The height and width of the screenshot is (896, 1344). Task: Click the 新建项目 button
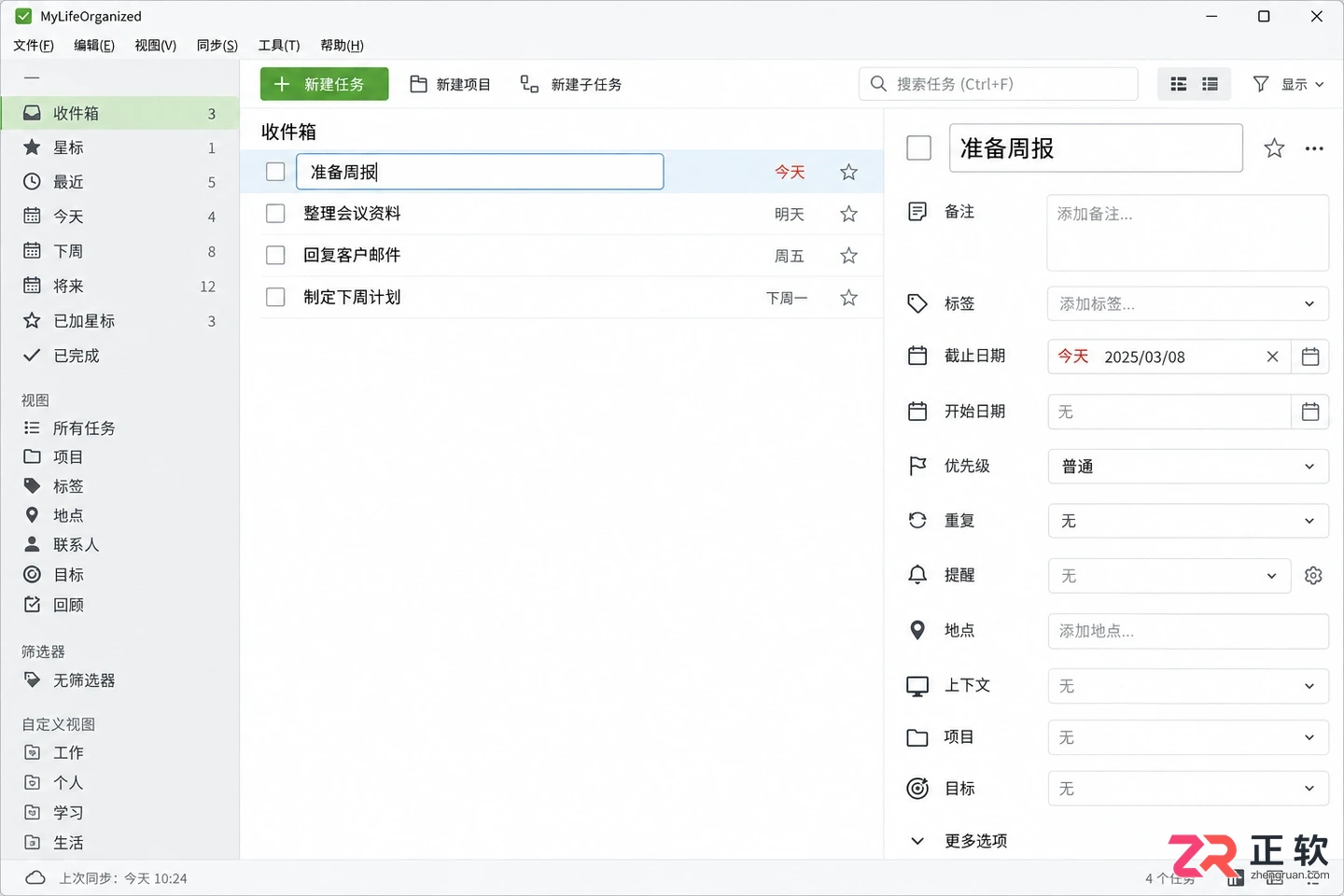[450, 84]
